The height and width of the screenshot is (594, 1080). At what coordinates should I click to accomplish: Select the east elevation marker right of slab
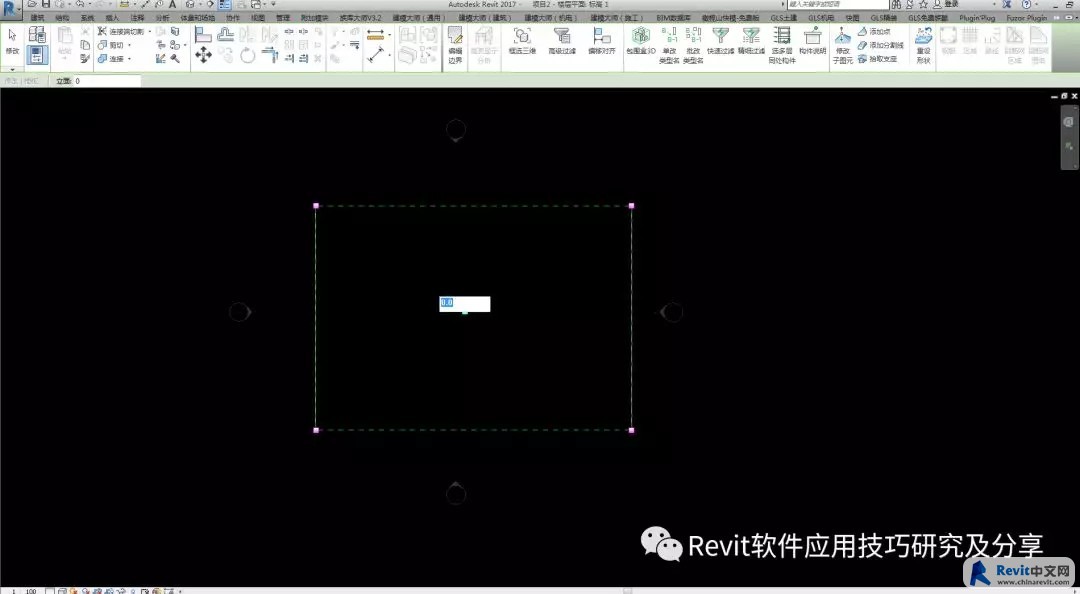[x=670, y=312]
